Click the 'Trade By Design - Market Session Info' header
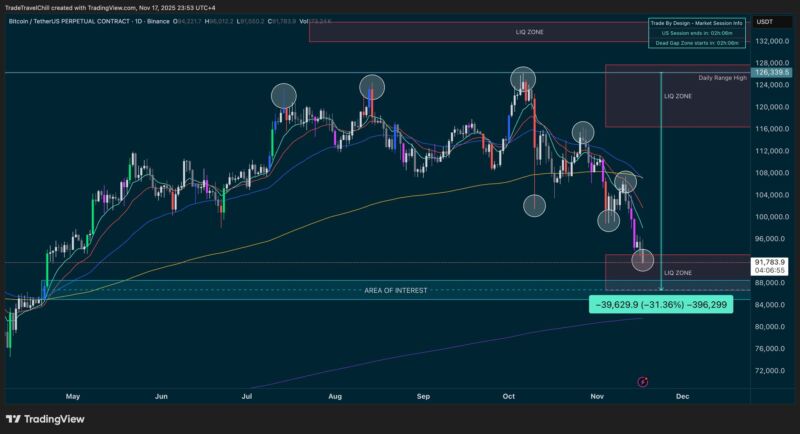Image resolution: width=800 pixels, height=434 pixels. click(697, 23)
